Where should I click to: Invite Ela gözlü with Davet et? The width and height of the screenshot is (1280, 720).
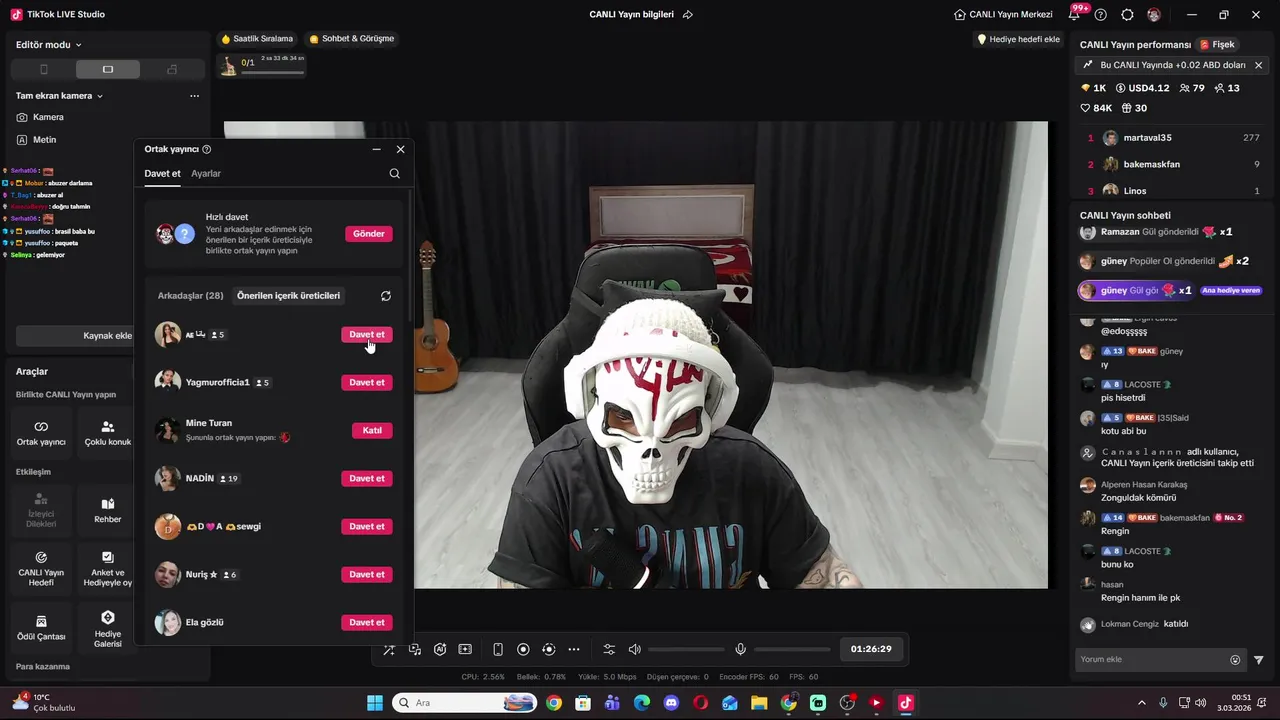pyautogui.click(x=367, y=623)
